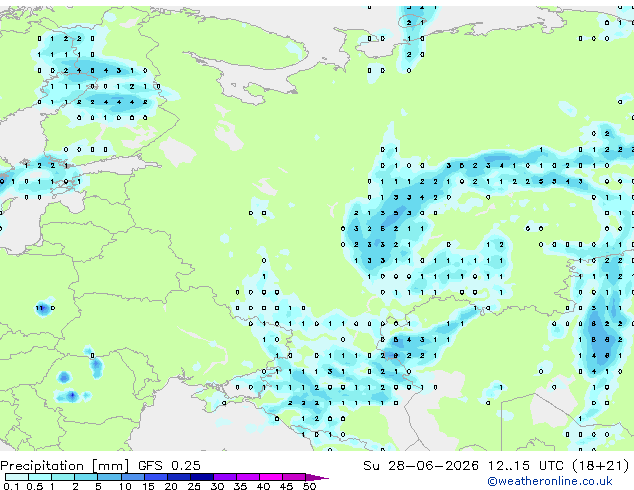The image size is (634, 490).
Task: Click the '25' legend scale label
Action: tap(194, 486)
